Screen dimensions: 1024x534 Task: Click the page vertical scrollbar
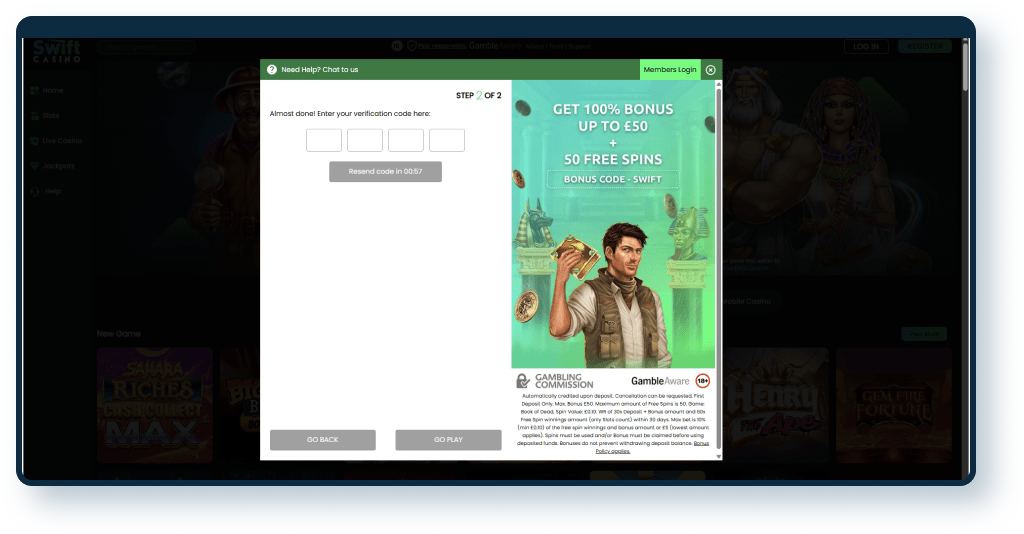[x=965, y=65]
